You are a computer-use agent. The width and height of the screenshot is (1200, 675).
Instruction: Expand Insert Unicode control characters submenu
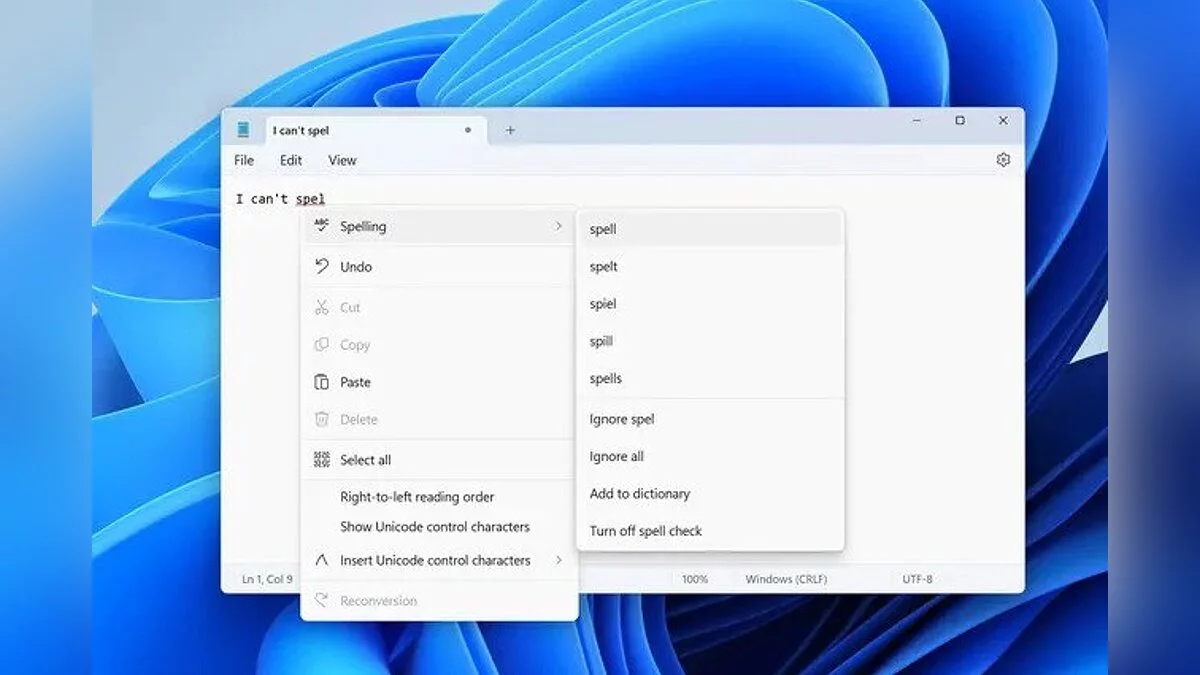pyautogui.click(x=559, y=560)
